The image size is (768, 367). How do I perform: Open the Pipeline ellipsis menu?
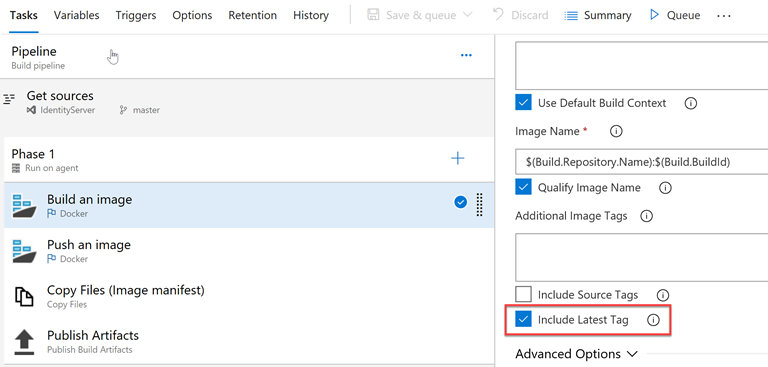tap(466, 55)
